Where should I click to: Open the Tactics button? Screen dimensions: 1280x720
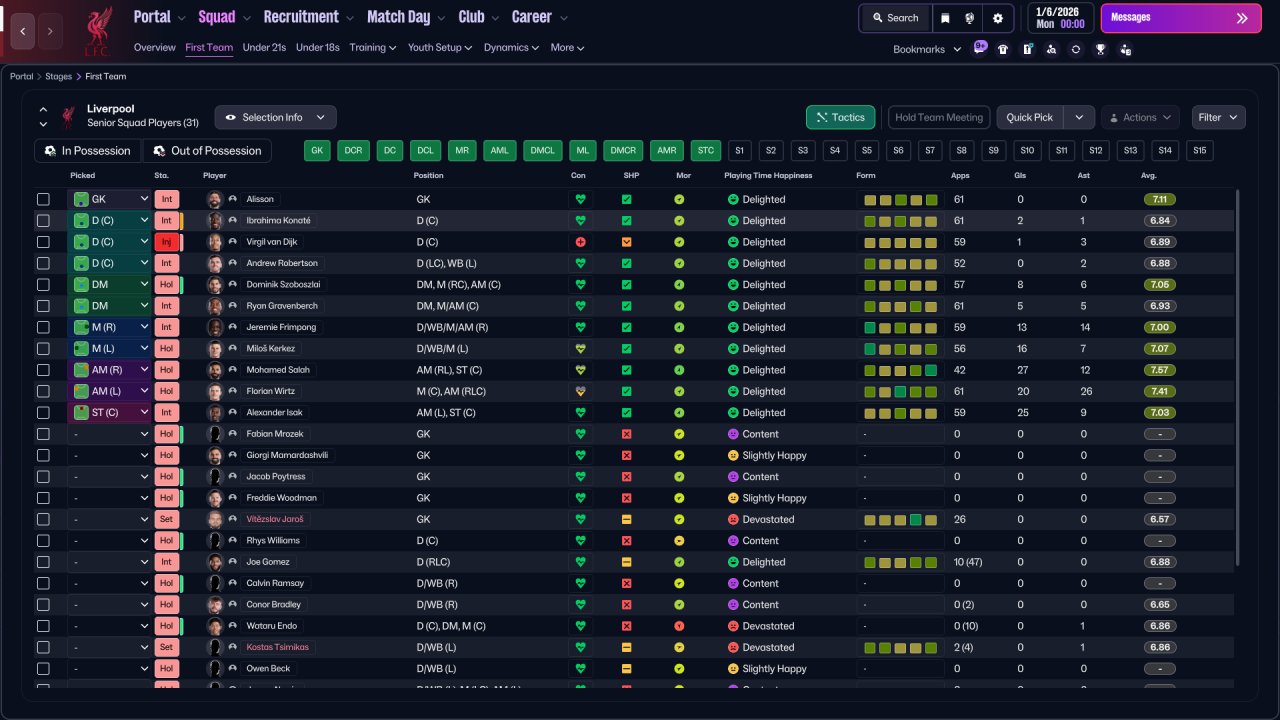click(x=841, y=117)
